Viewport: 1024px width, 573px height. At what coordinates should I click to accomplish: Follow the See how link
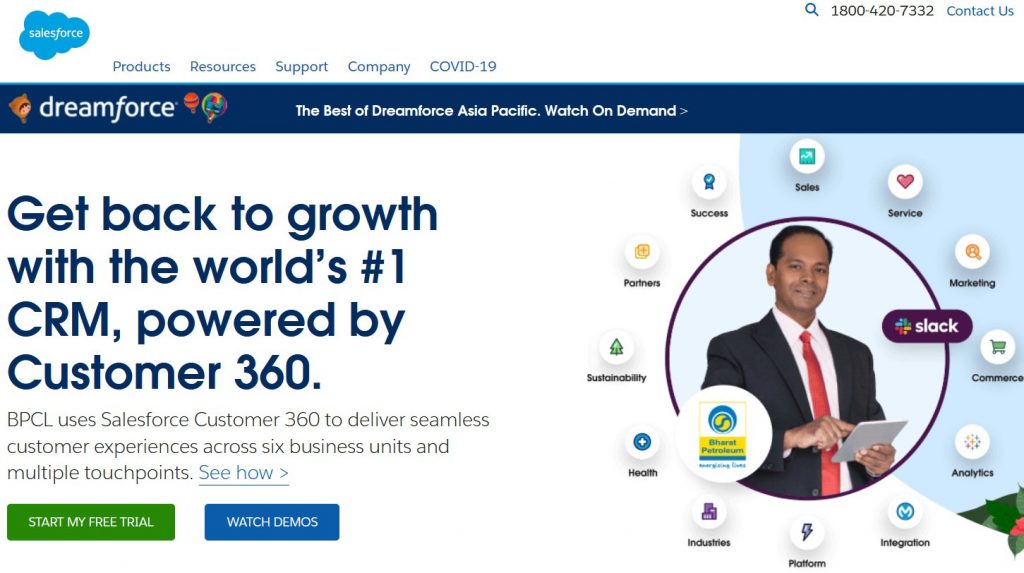(244, 472)
